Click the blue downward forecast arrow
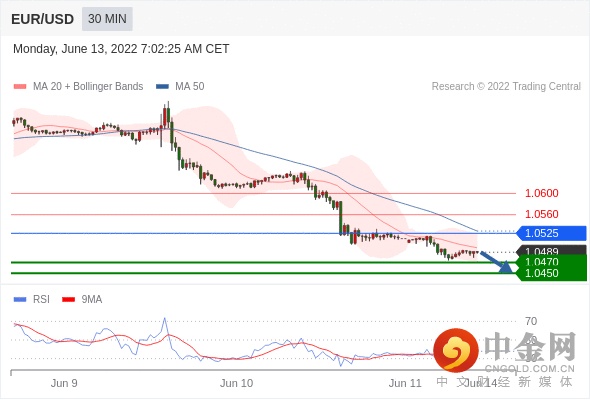This screenshot has width=590, height=400. tap(497, 262)
